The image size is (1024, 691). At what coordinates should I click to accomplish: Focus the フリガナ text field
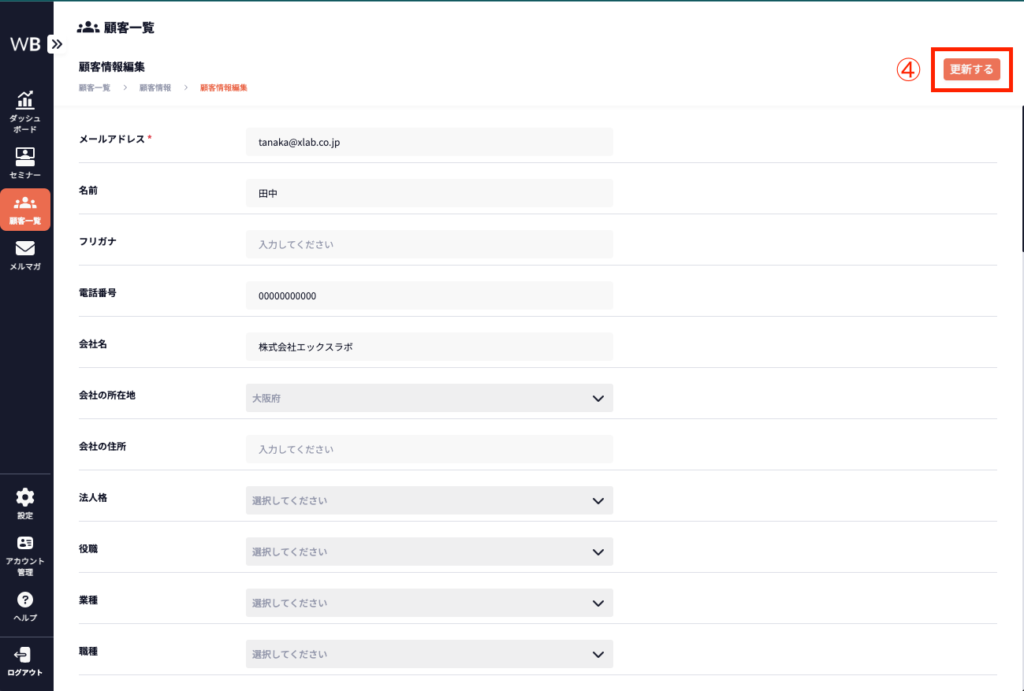point(429,244)
